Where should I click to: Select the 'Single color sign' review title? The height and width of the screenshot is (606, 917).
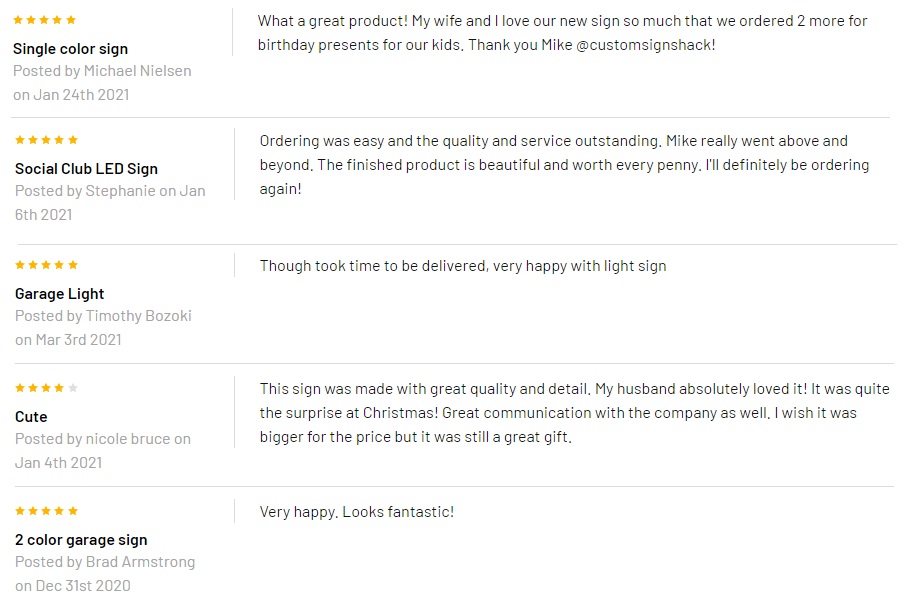pyautogui.click(x=70, y=49)
